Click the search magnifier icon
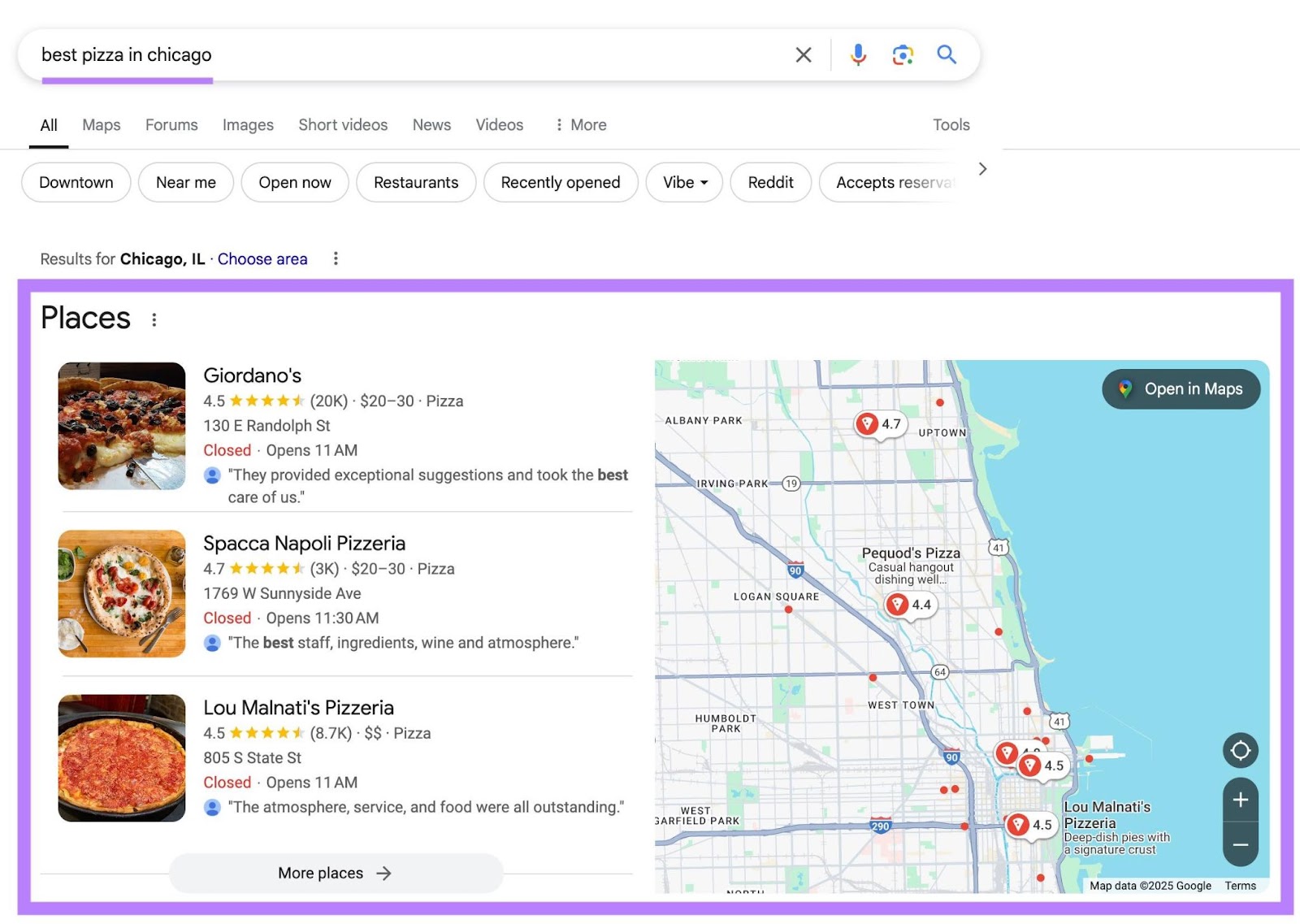 [947, 54]
